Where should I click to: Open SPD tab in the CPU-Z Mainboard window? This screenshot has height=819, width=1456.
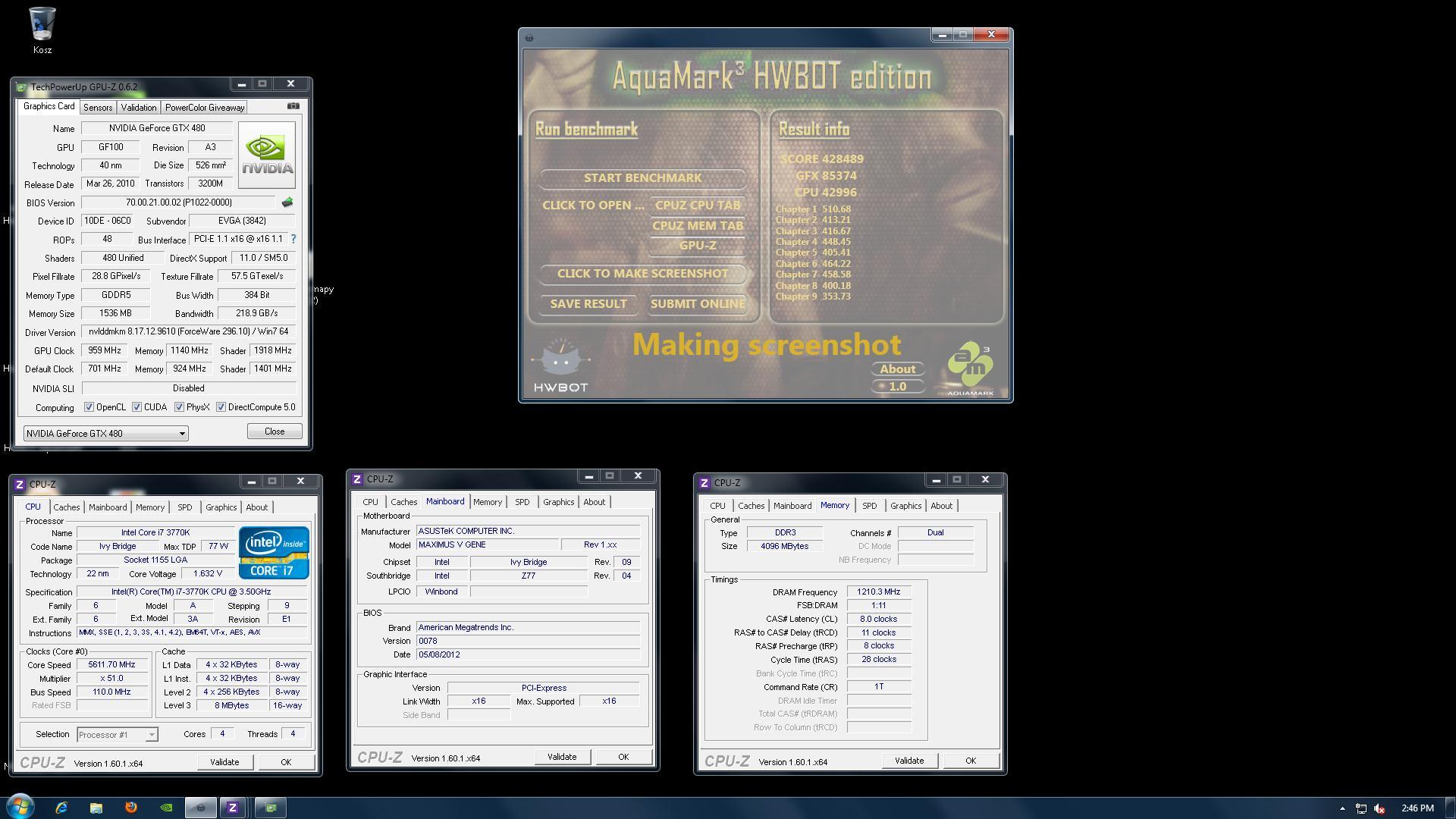tap(522, 502)
